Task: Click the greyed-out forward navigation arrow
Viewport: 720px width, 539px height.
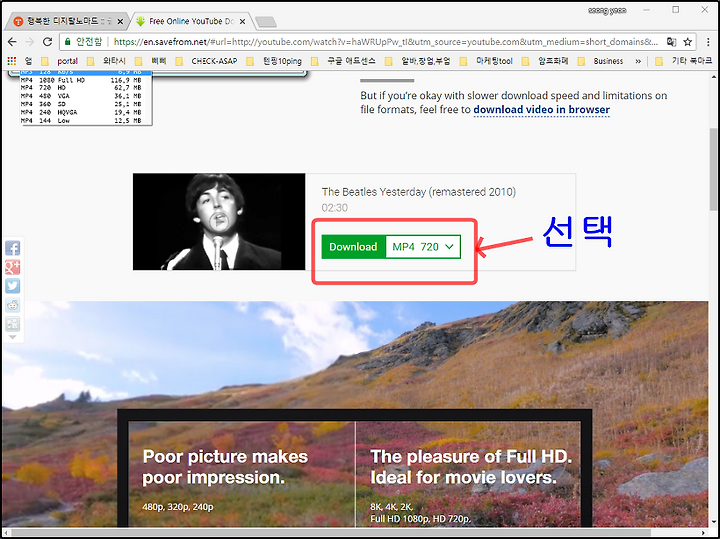Action: (x=30, y=42)
